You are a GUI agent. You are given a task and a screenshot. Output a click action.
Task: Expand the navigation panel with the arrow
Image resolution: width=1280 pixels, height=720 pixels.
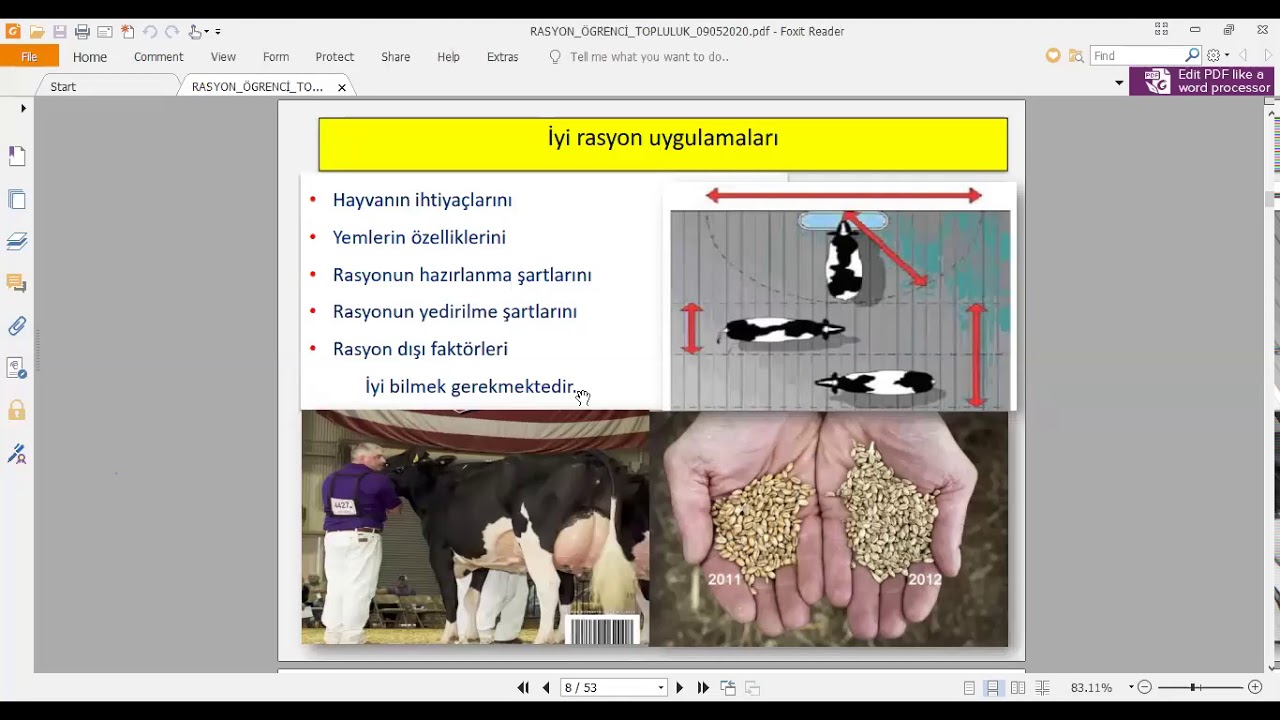[x=23, y=108]
